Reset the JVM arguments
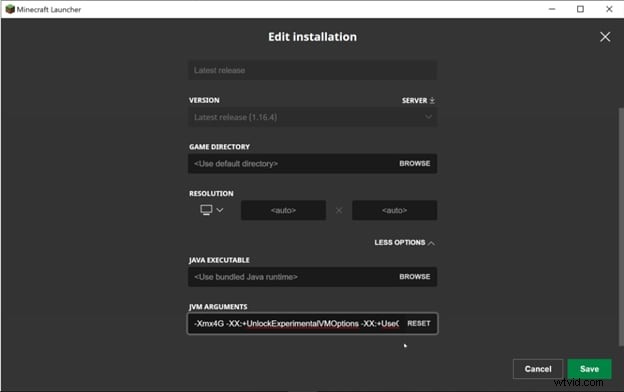 pos(419,324)
